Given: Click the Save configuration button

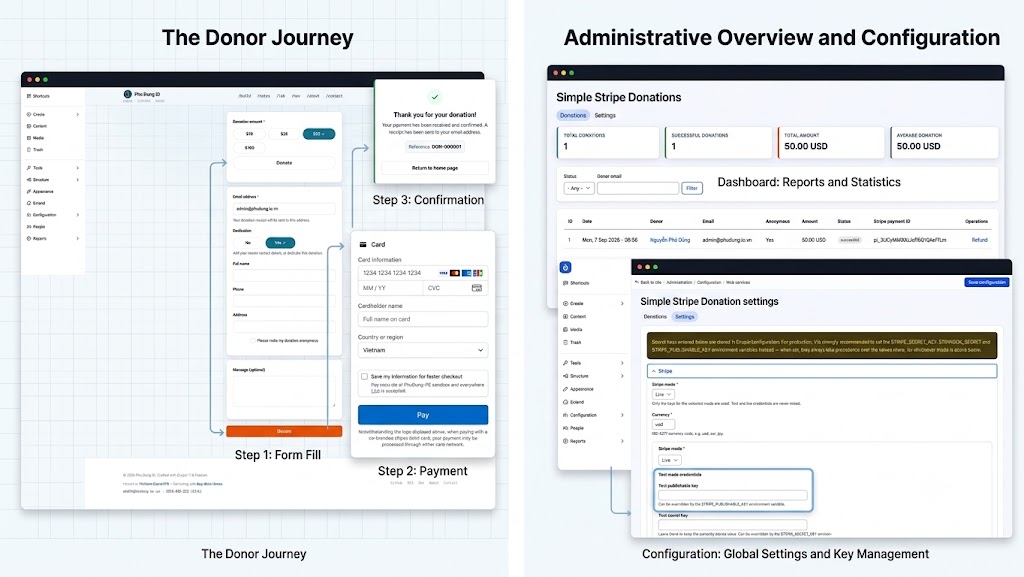Looking at the screenshot, I should 986,282.
